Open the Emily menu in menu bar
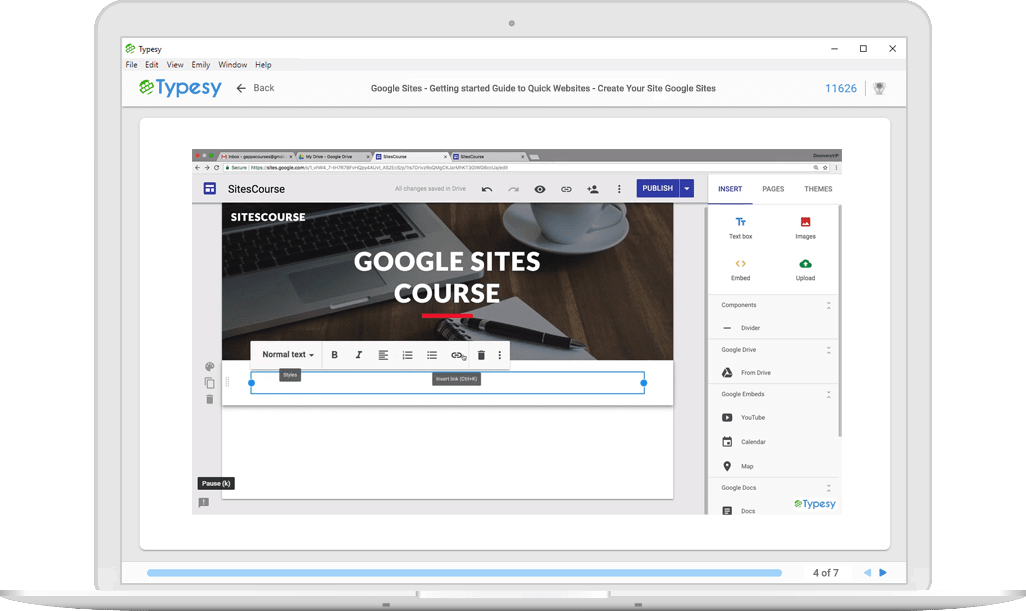1026x611 pixels. pos(200,65)
